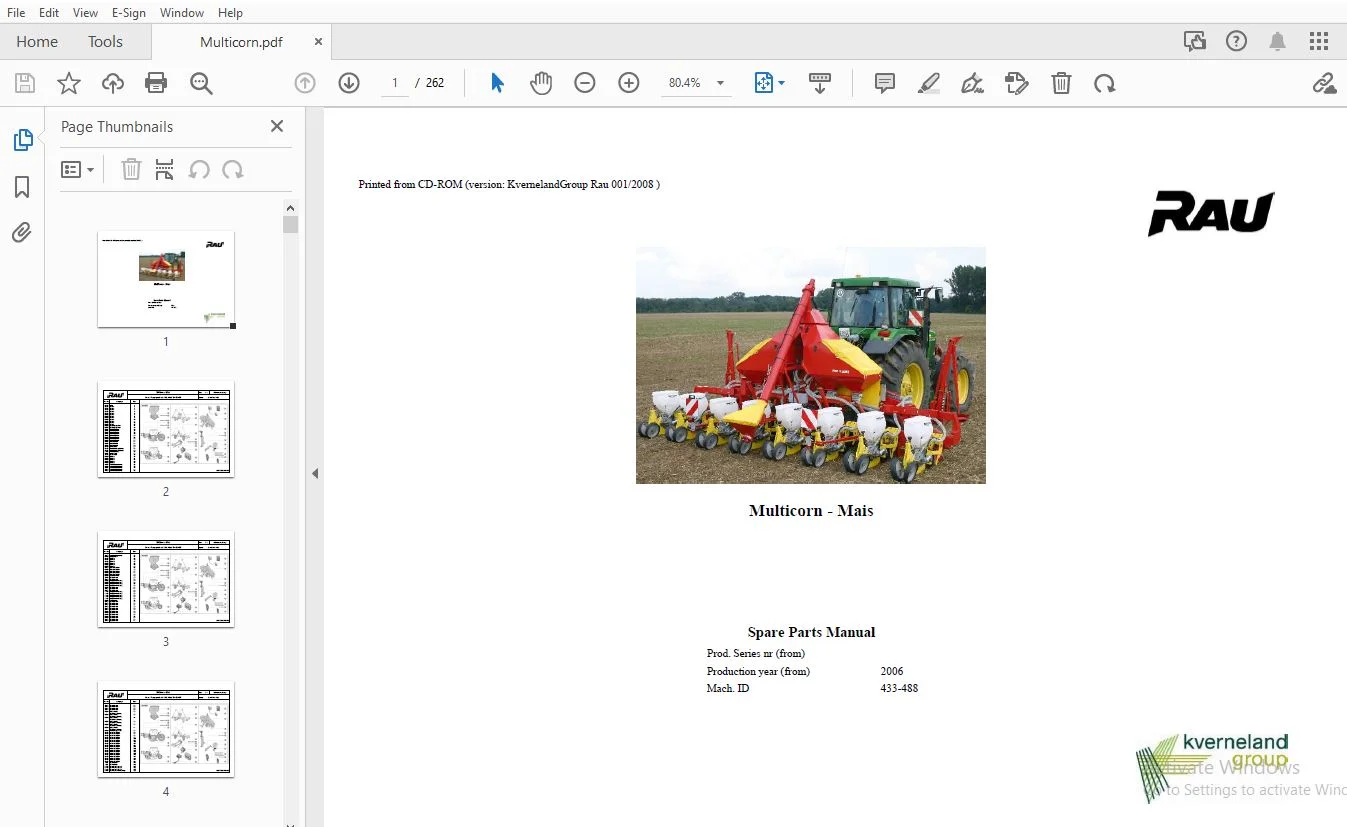Select page 3 thumbnail
Viewport: 1347px width, 827px height.
click(166, 579)
